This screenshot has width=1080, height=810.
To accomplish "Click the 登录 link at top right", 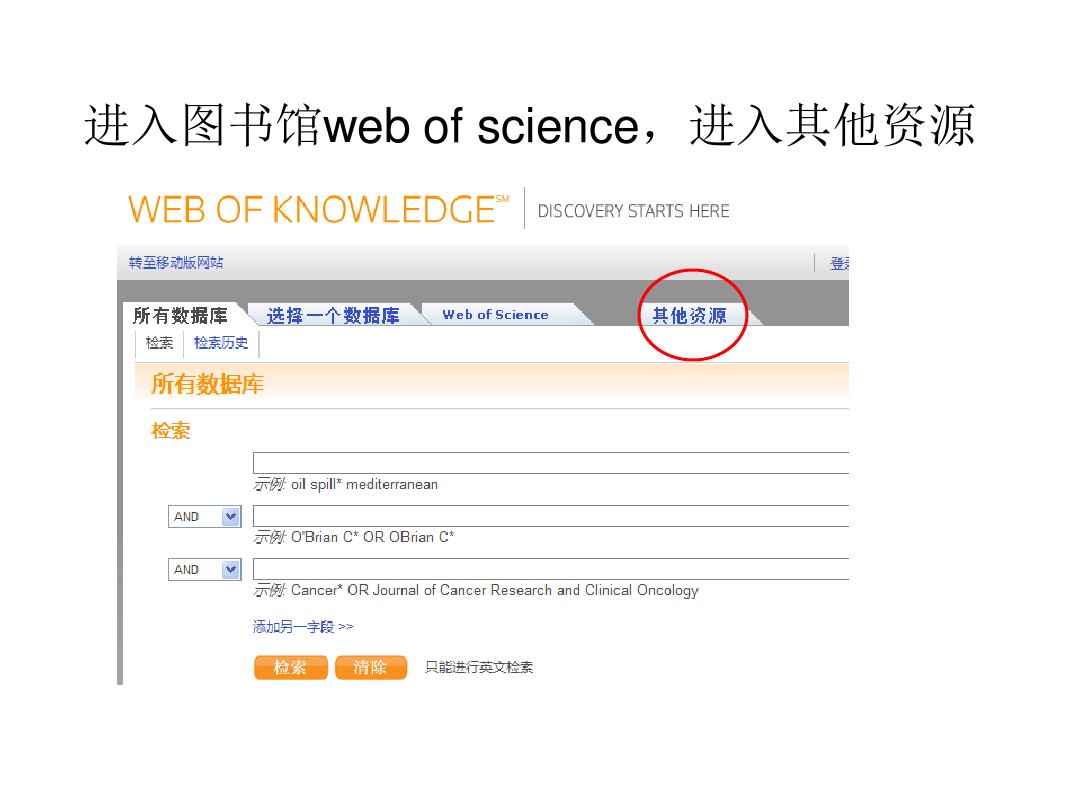I will [x=840, y=263].
